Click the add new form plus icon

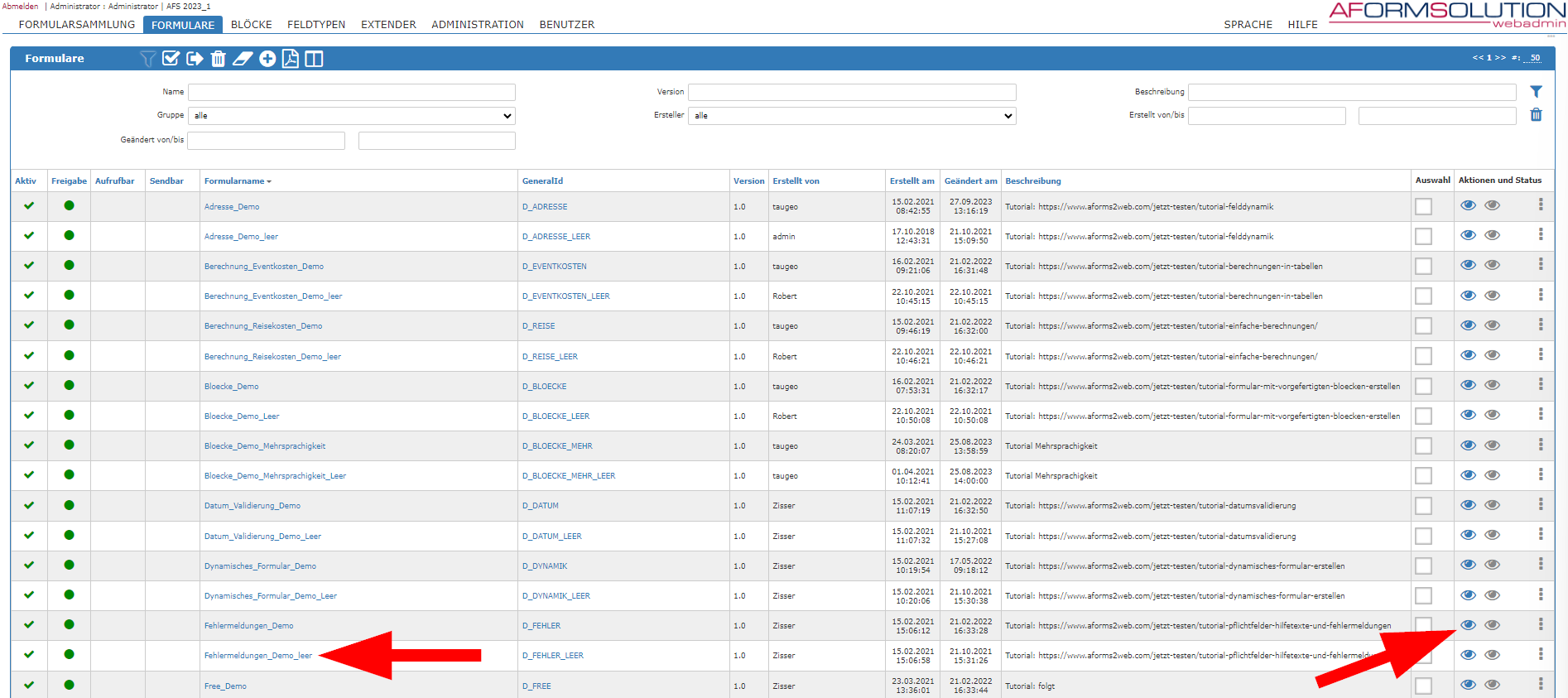tap(267, 59)
